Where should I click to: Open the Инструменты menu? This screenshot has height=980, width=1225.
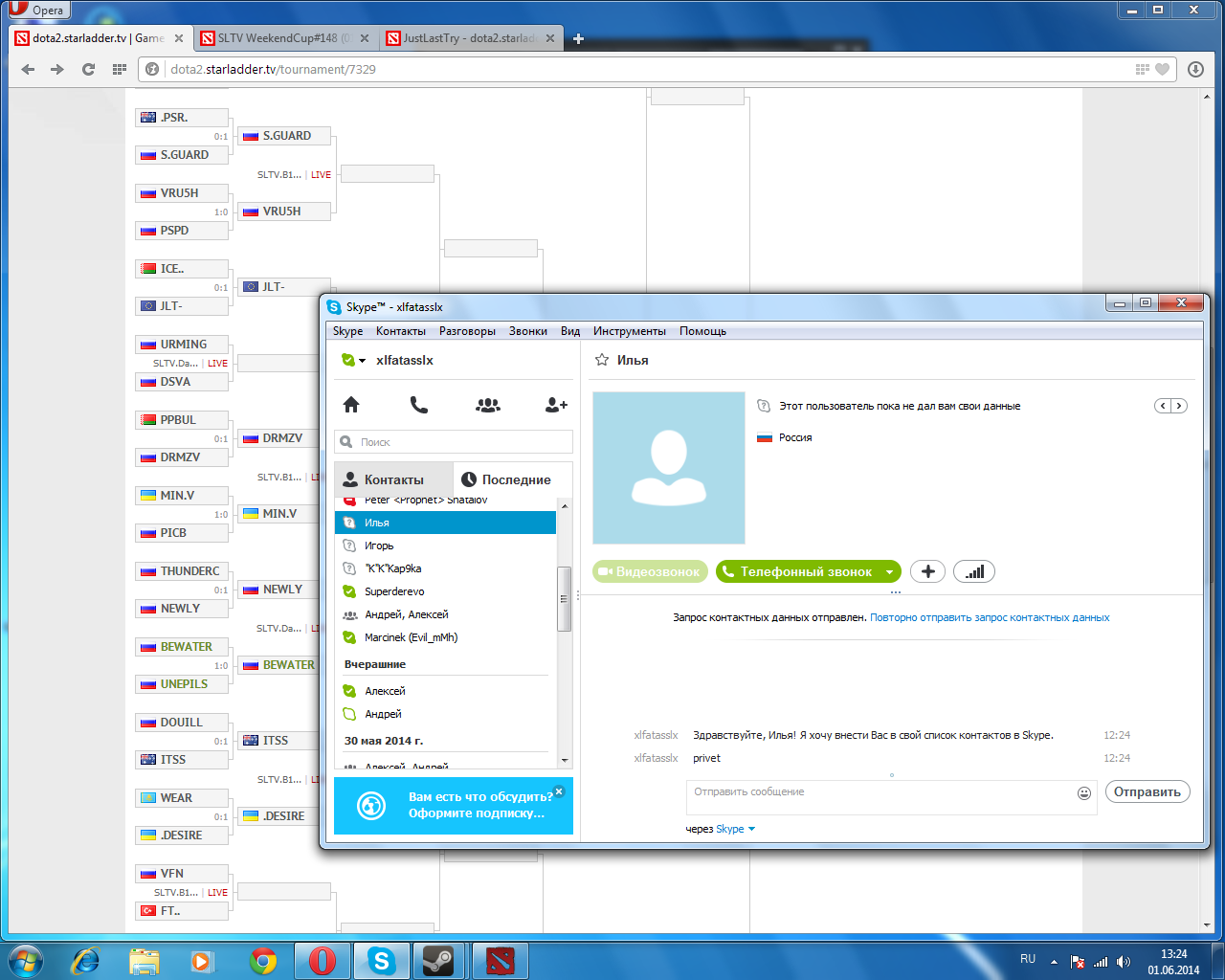pyautogui.click(x=630, y=331)
